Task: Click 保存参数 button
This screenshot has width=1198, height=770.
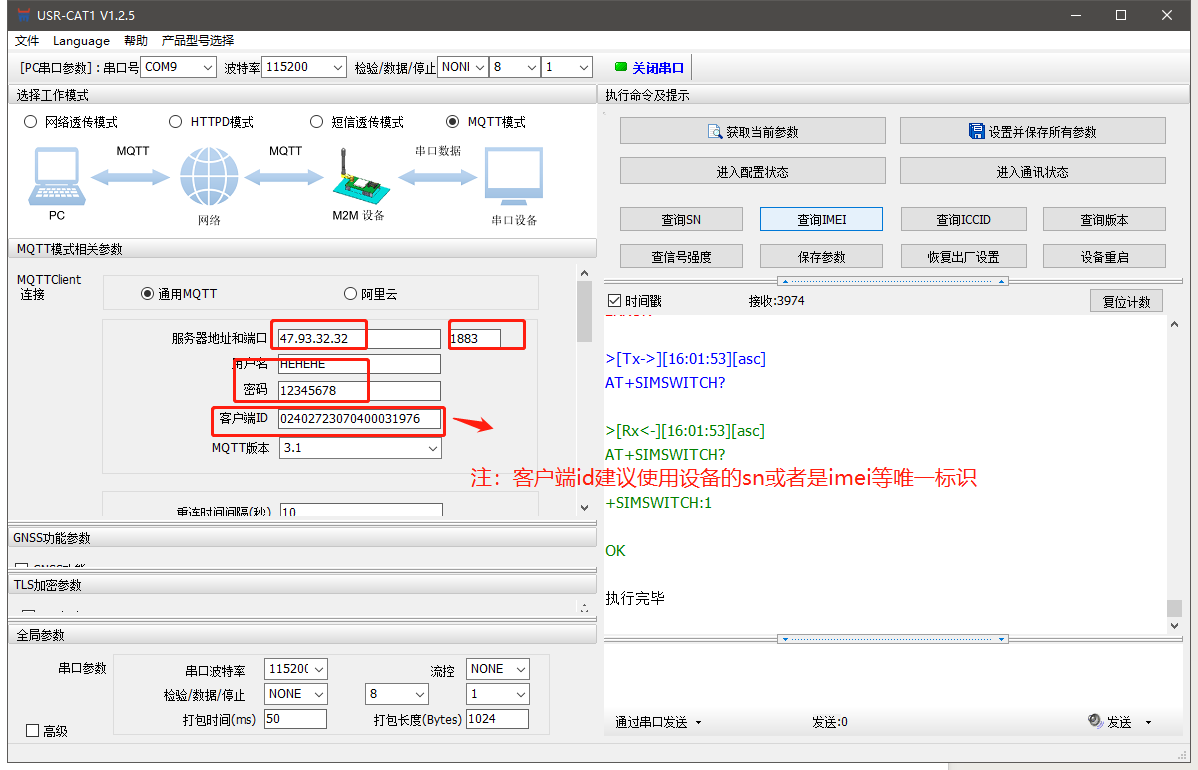Action: point(821,257)
